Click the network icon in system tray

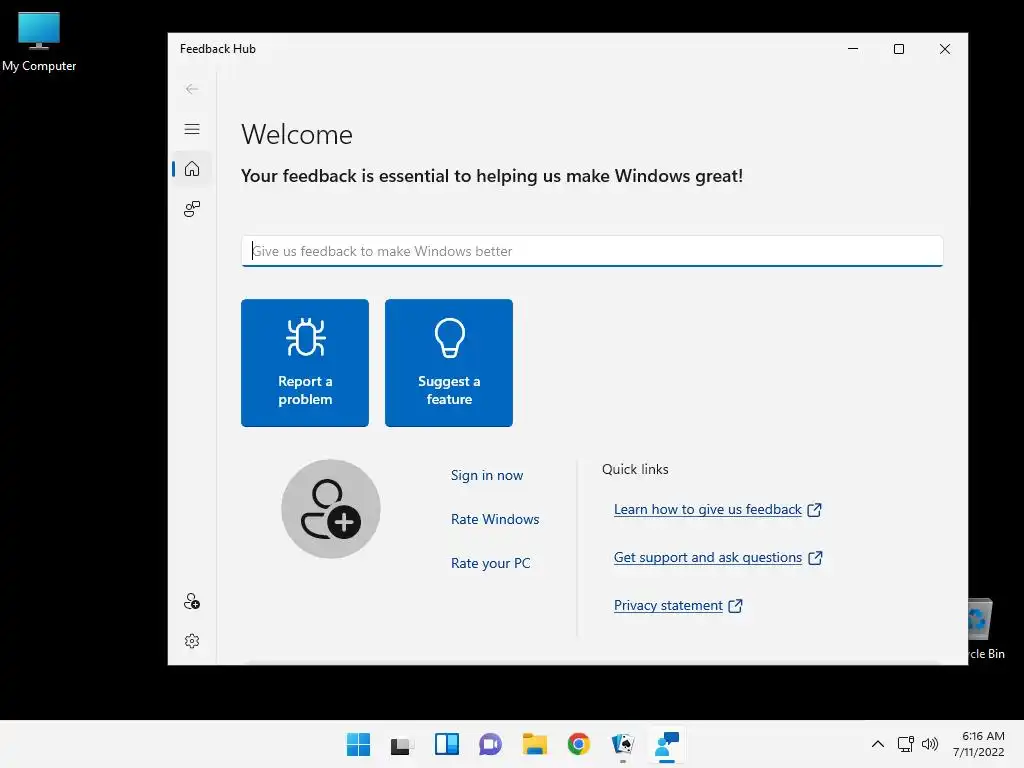[x=905, y=744]
